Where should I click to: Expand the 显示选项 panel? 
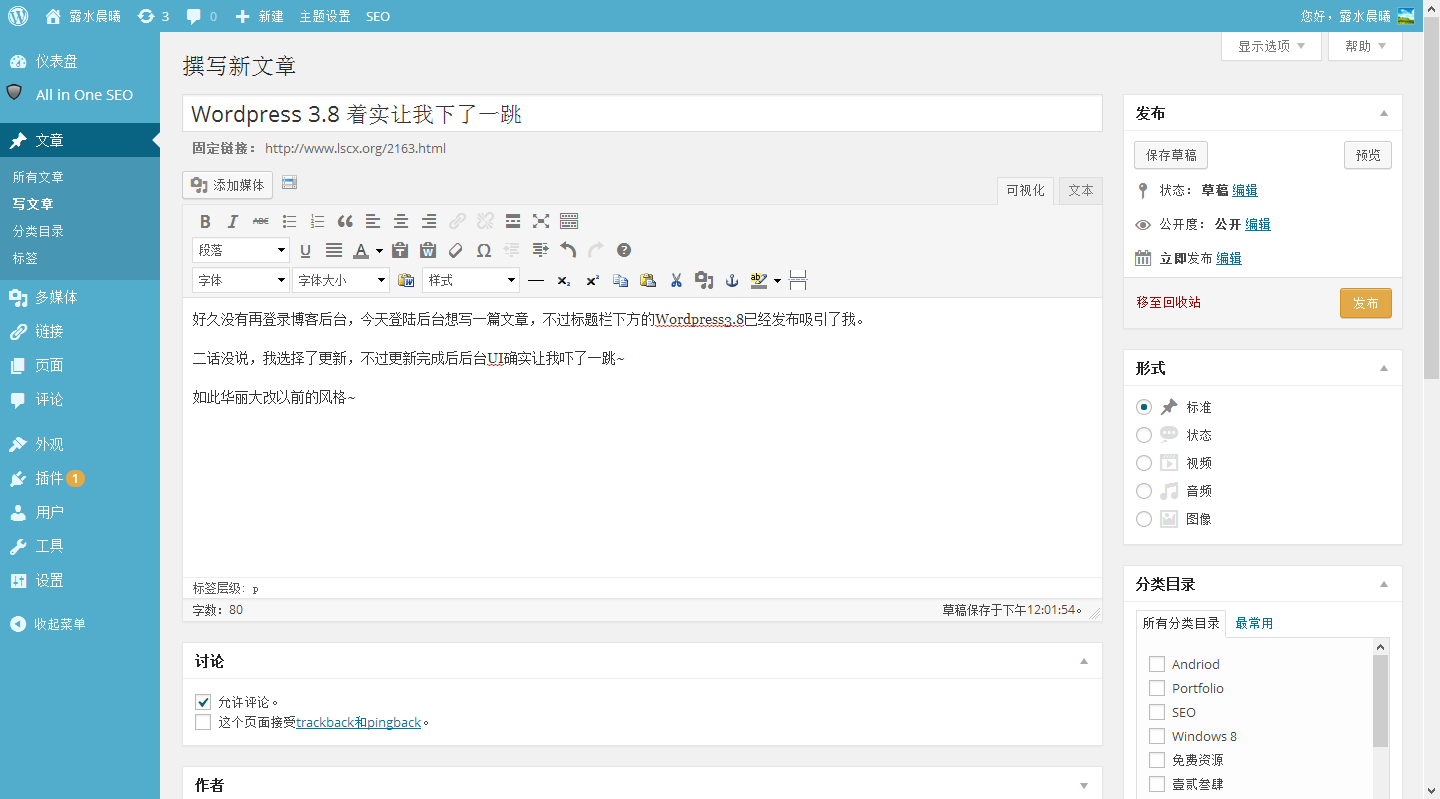1271,46
